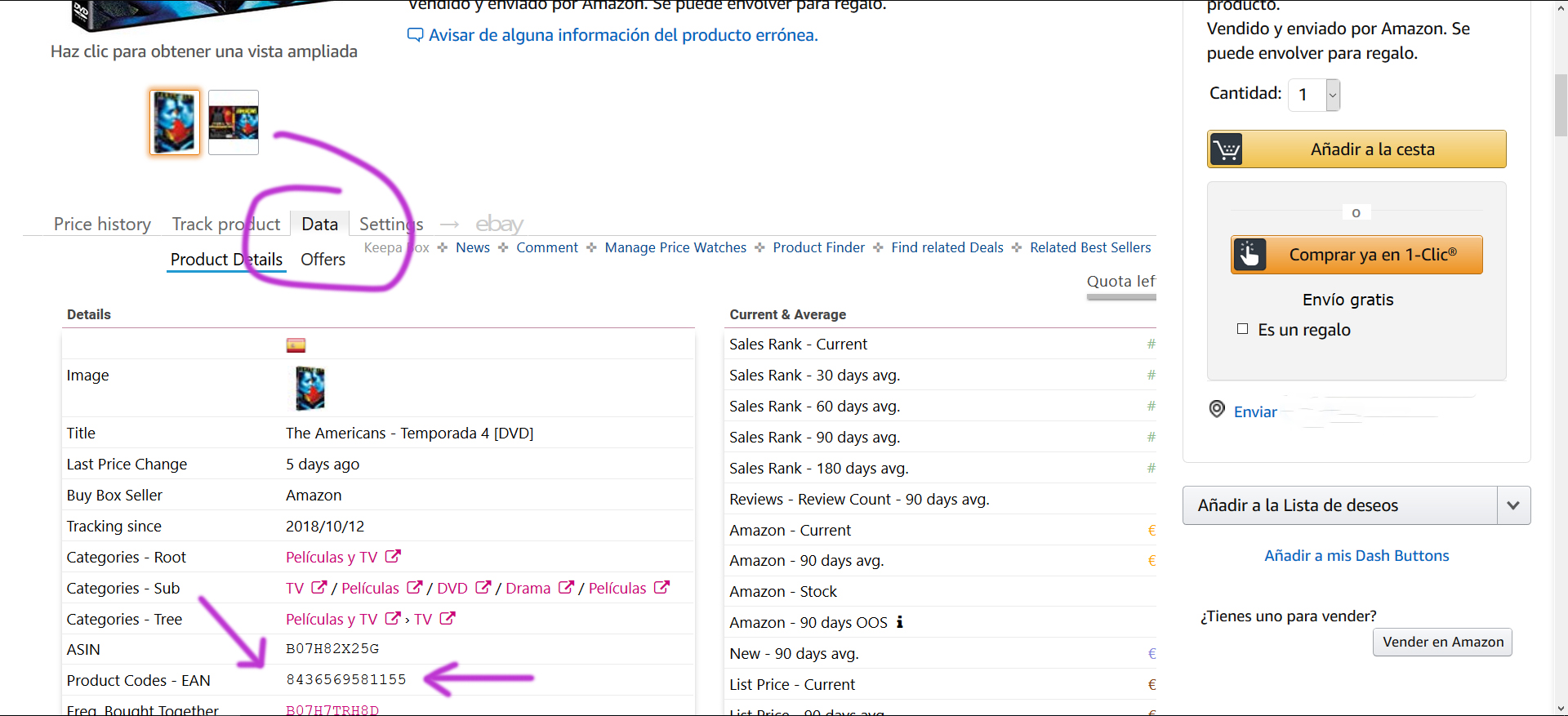Click the Tracking since date 2018/10/12
Screen dimensions: 1568x716
[325, 527]
